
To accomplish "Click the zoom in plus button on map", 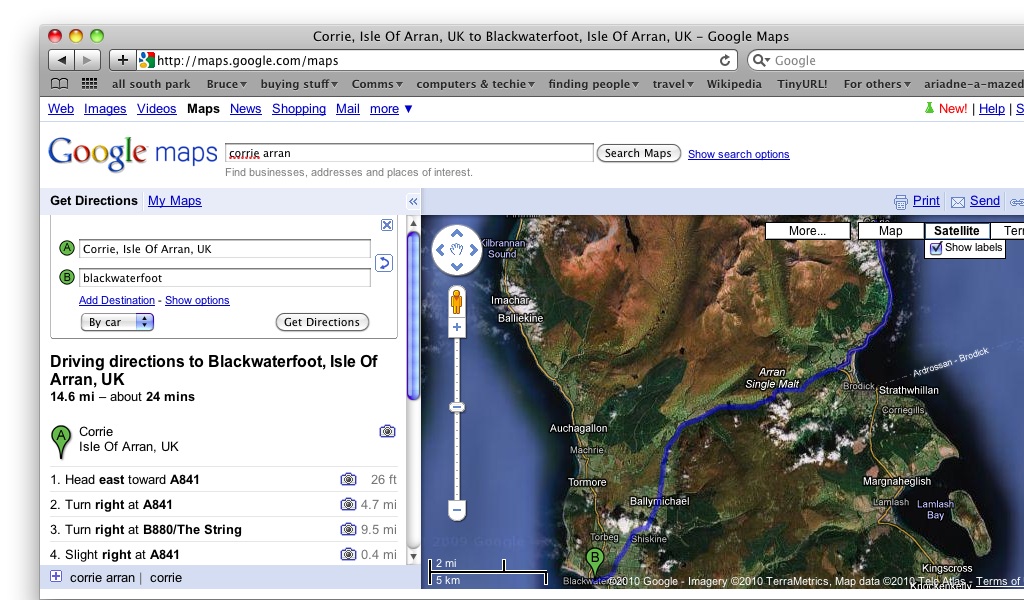I will click(x=457, y=328).
